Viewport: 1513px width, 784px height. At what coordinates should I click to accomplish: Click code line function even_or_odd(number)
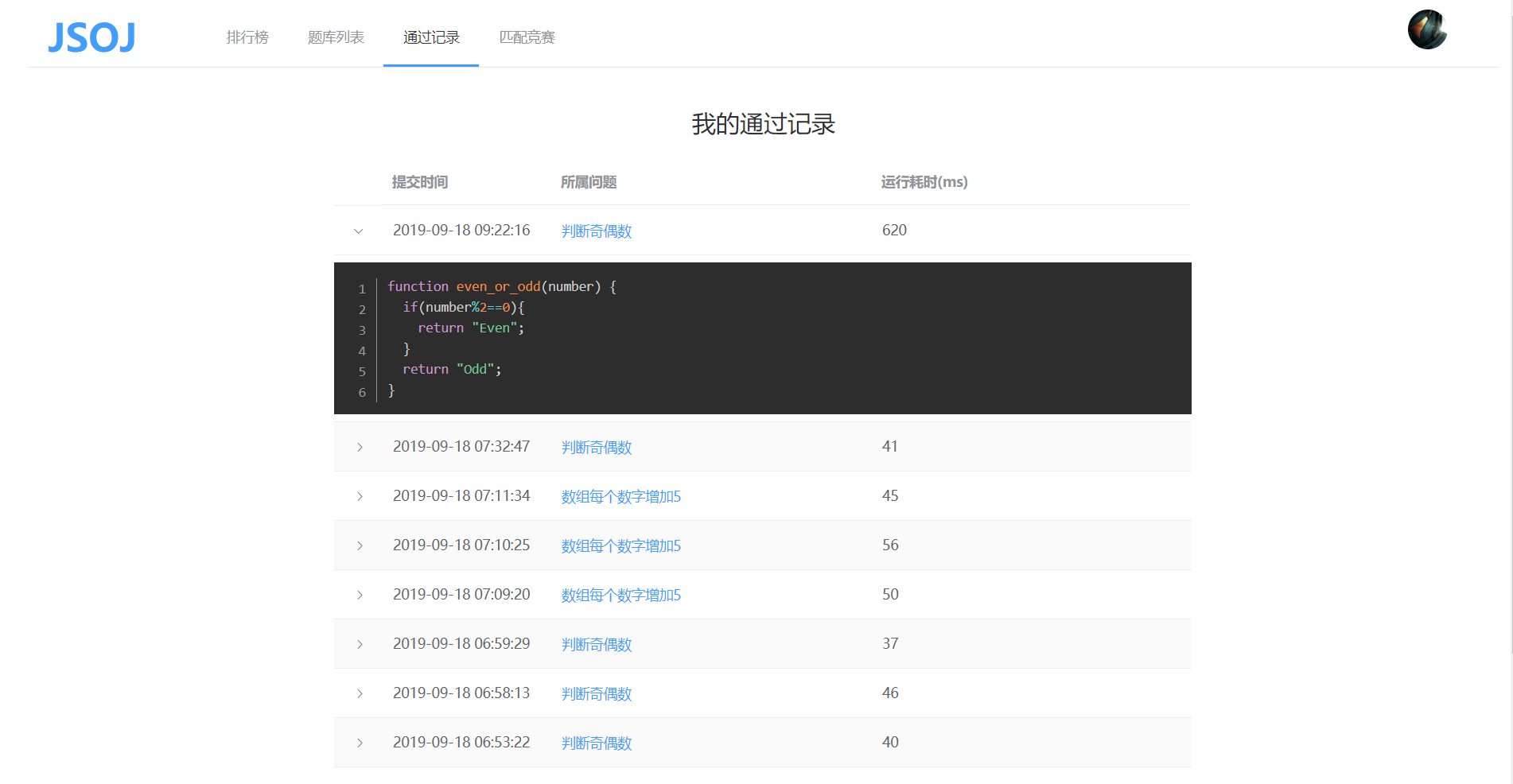(x=502, y=286)
